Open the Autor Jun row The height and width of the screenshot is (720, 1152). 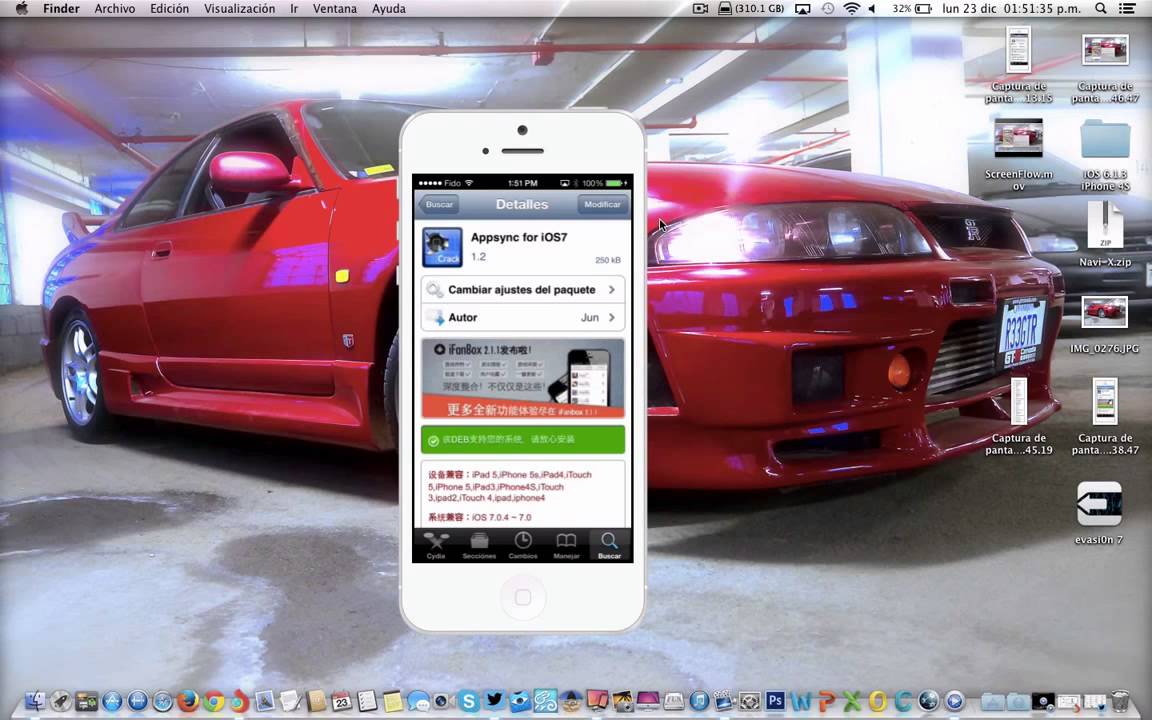point(523,317)
